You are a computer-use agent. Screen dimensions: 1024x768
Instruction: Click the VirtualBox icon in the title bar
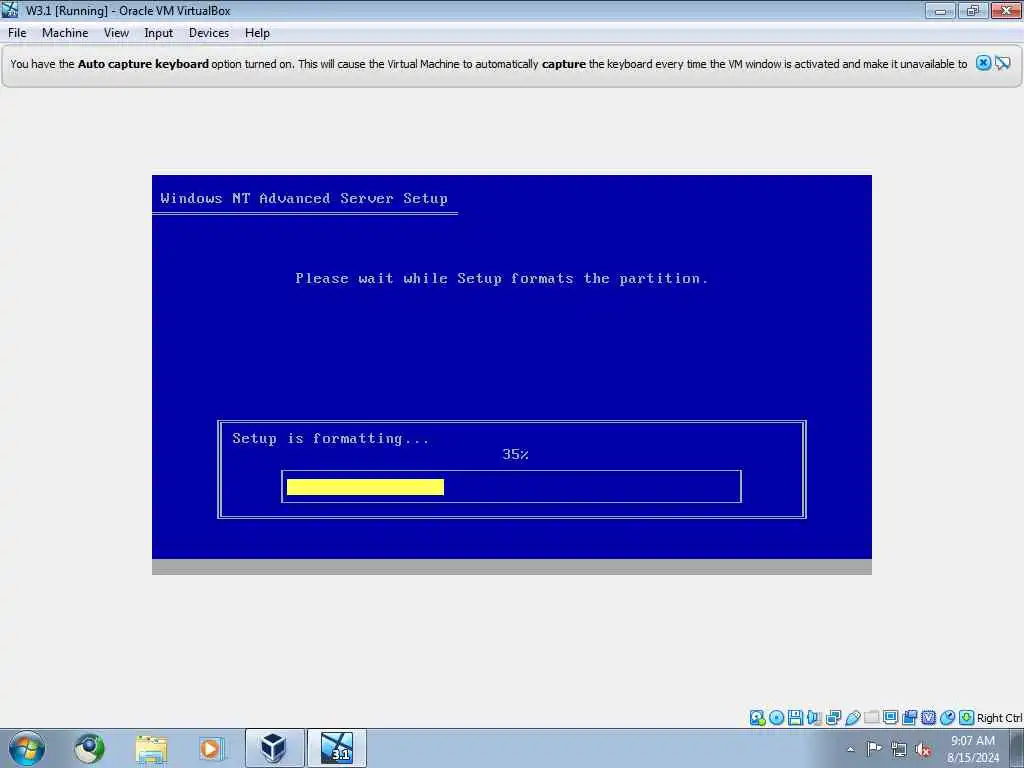click(x=10, y=10)
